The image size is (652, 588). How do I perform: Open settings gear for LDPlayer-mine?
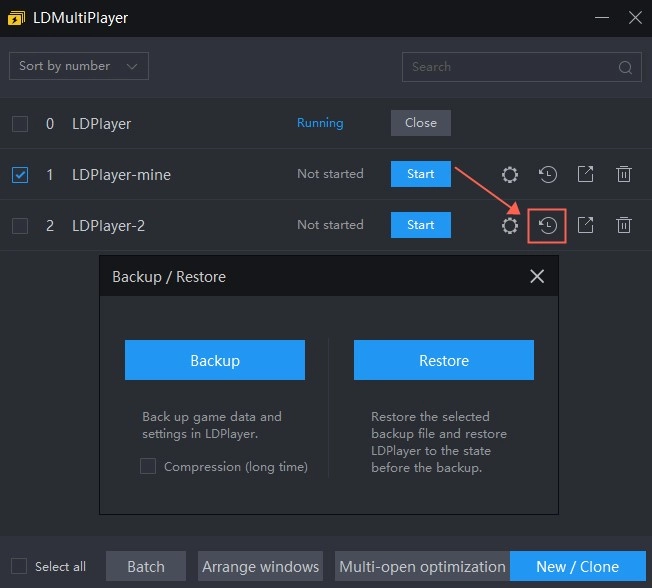click(x=509, y=174)
